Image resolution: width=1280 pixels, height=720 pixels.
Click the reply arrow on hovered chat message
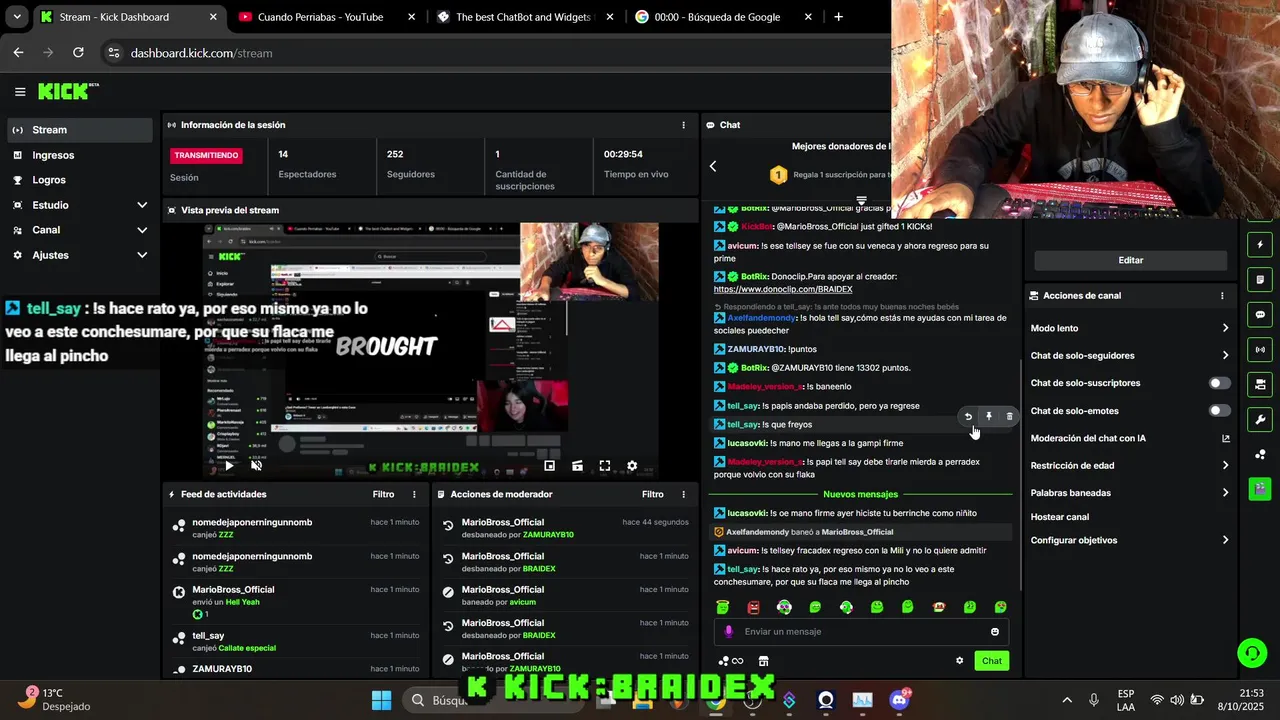tap(968, 416)
